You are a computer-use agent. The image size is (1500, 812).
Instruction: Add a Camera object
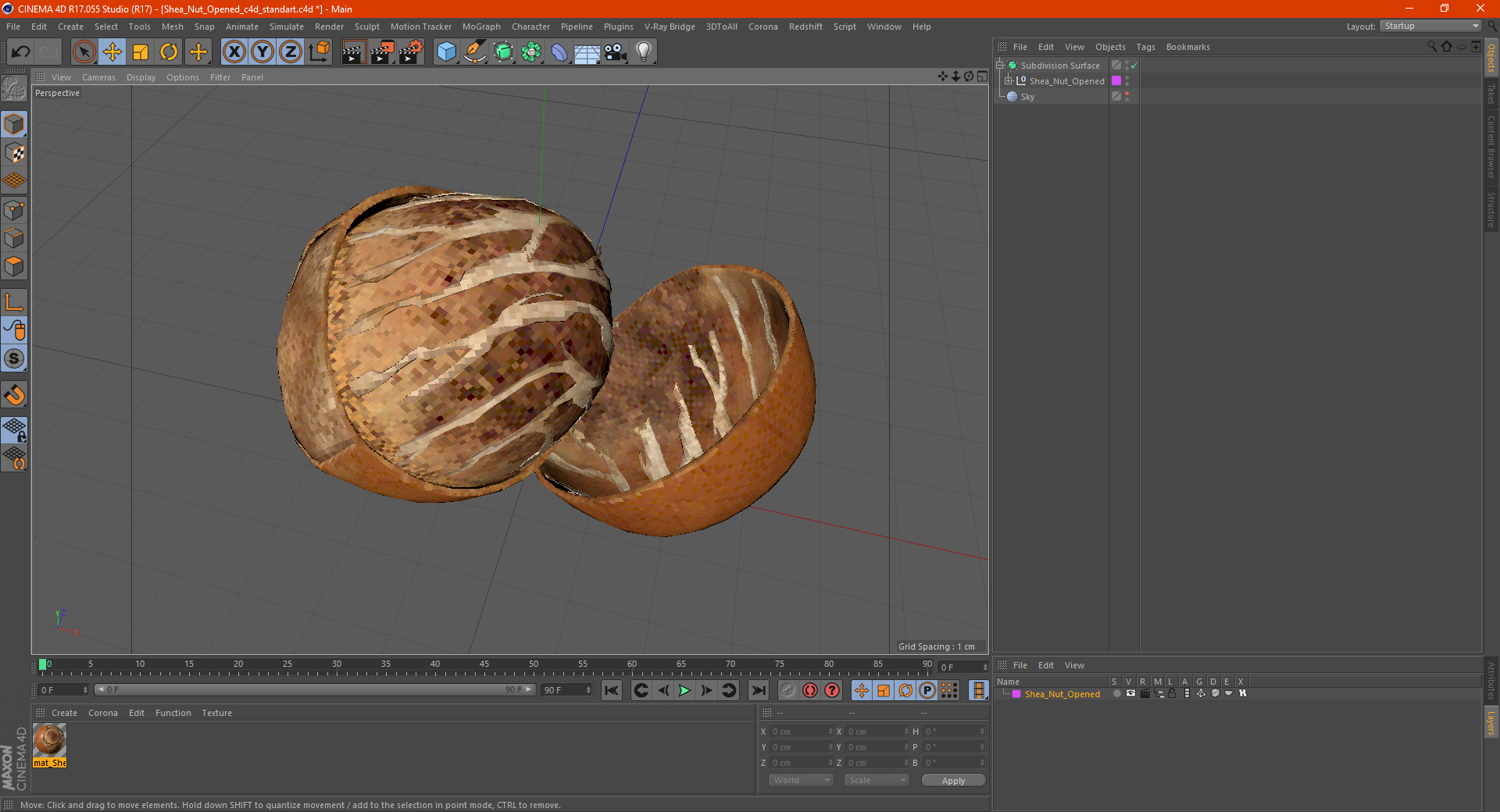click(616, 52)
